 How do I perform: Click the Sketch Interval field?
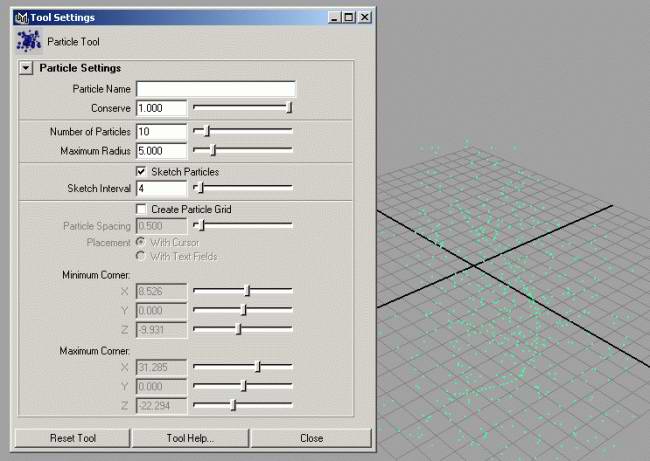click(161, 188)
